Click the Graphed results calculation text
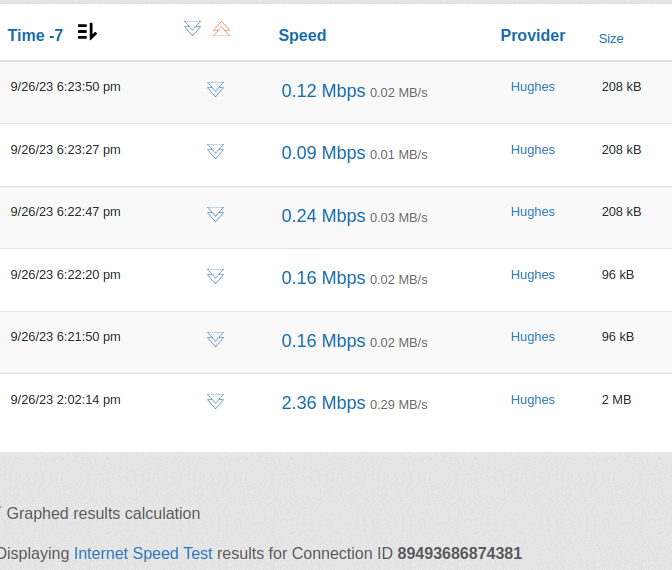This screenshot has width=672, height=570. click(103, 514)
